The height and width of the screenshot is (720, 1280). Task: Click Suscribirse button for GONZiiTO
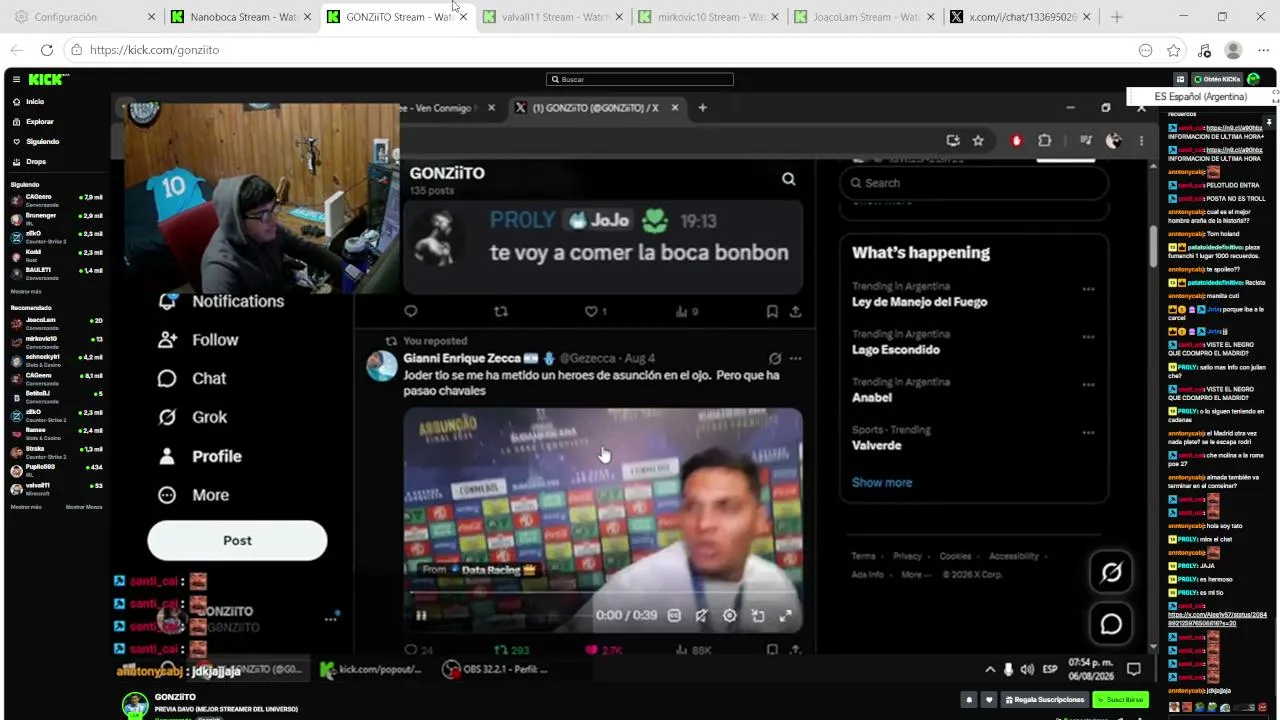pos(1120,700)
